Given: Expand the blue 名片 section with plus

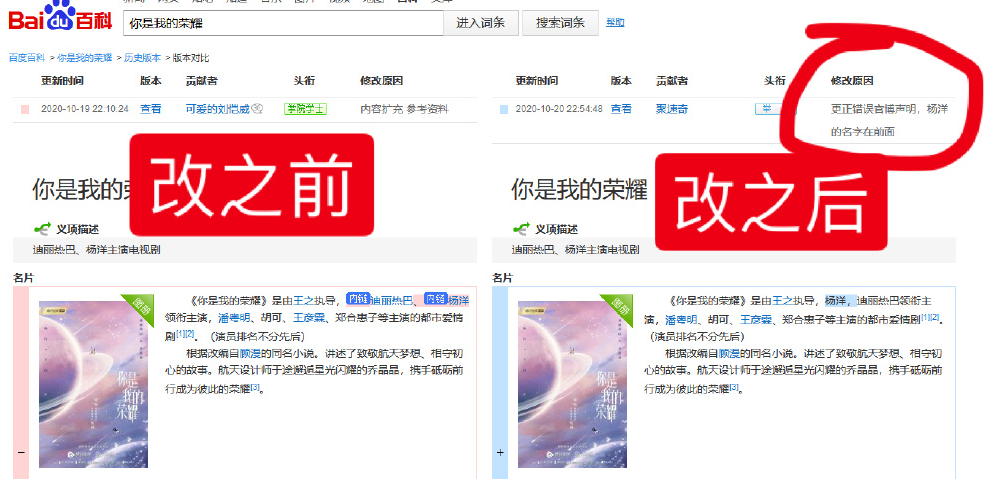Looking at the screenshot, I should 500,452.
